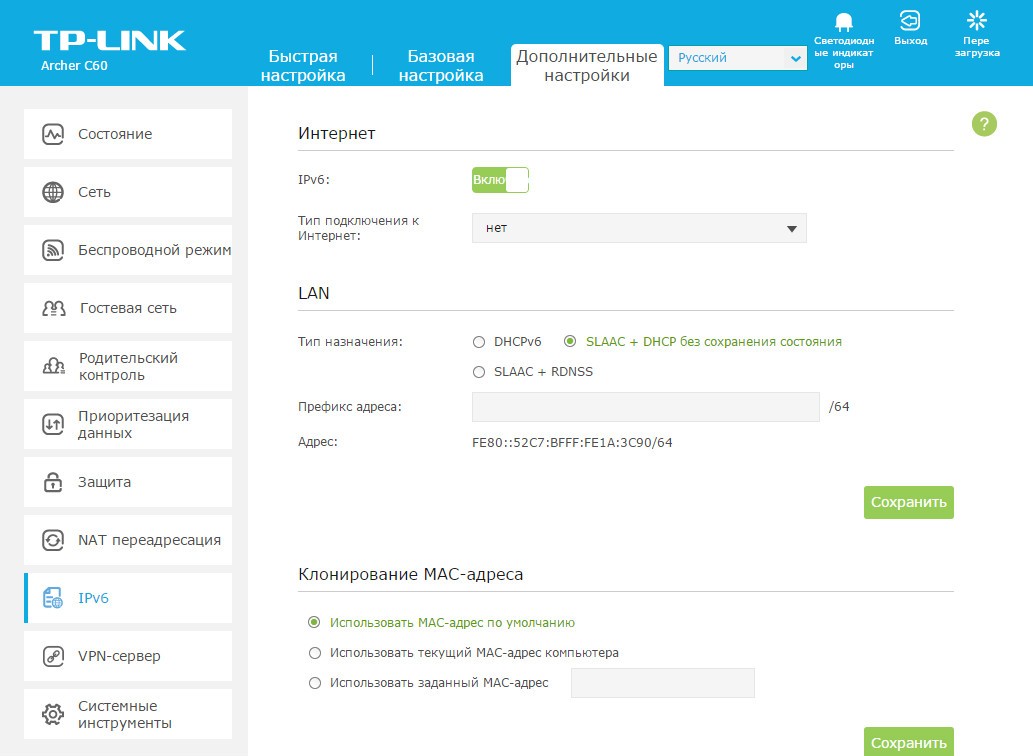Click the reboot (Перезагрузка) icon
The height and width of the screenshot is (756, 1033).
[976, 21]
